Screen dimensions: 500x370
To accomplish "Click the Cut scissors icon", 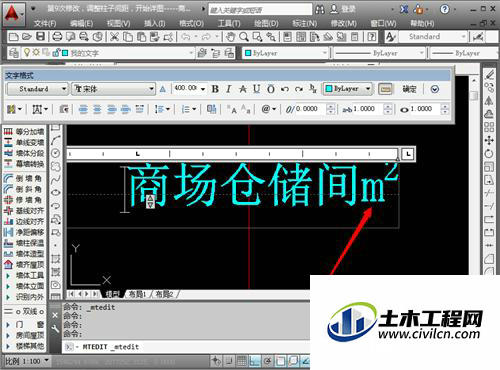I will click(114, 36).
